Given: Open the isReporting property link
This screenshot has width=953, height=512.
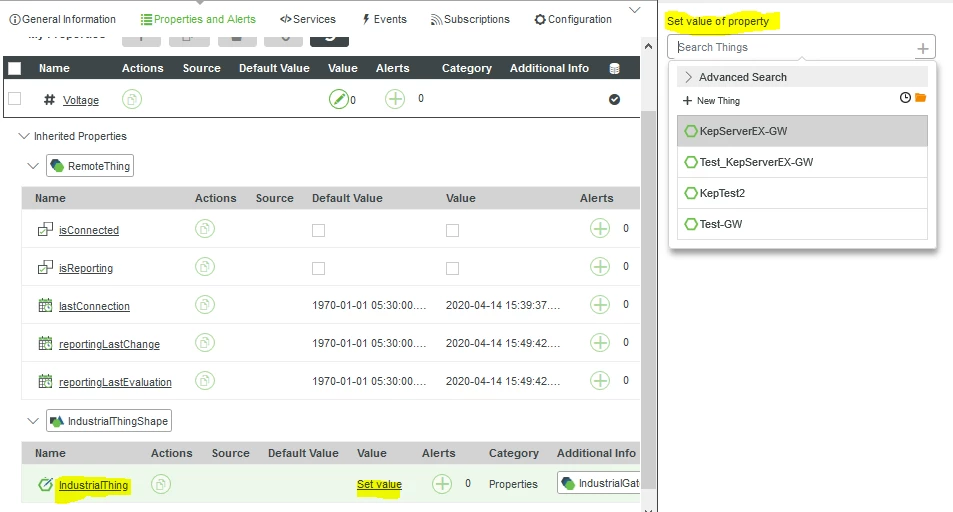Looking at the screenshot, I should (x=86, y=268).
